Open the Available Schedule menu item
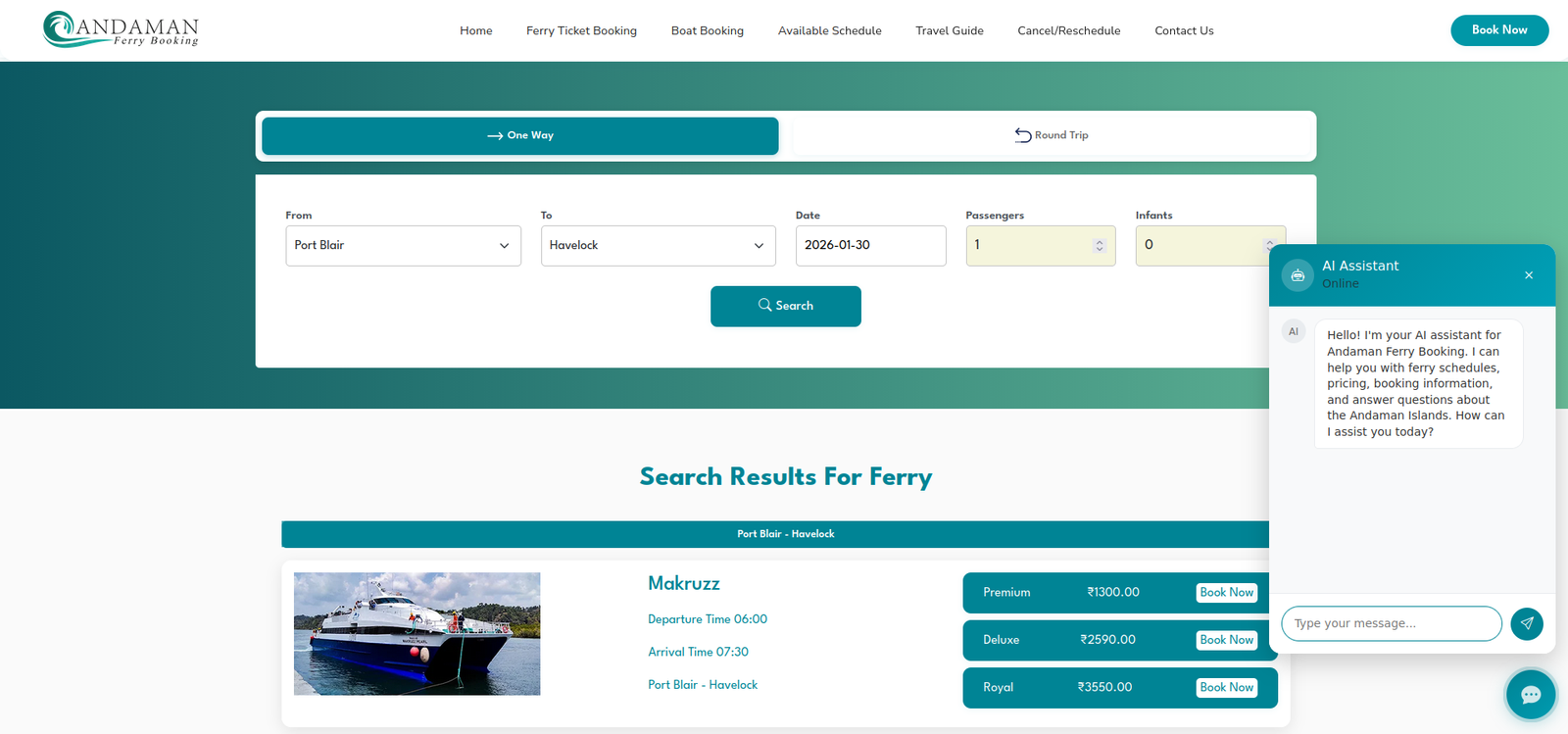 [830, 30]
